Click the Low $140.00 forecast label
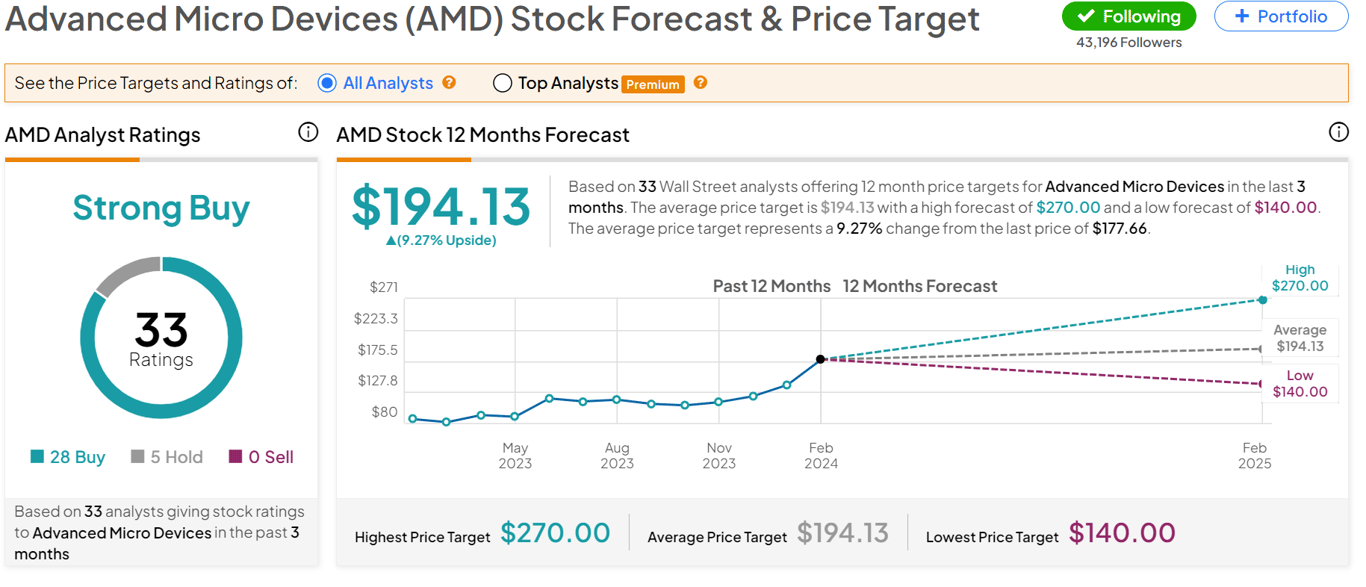The height and width of the screenshot is (587, 1366). coord(1300,384)
